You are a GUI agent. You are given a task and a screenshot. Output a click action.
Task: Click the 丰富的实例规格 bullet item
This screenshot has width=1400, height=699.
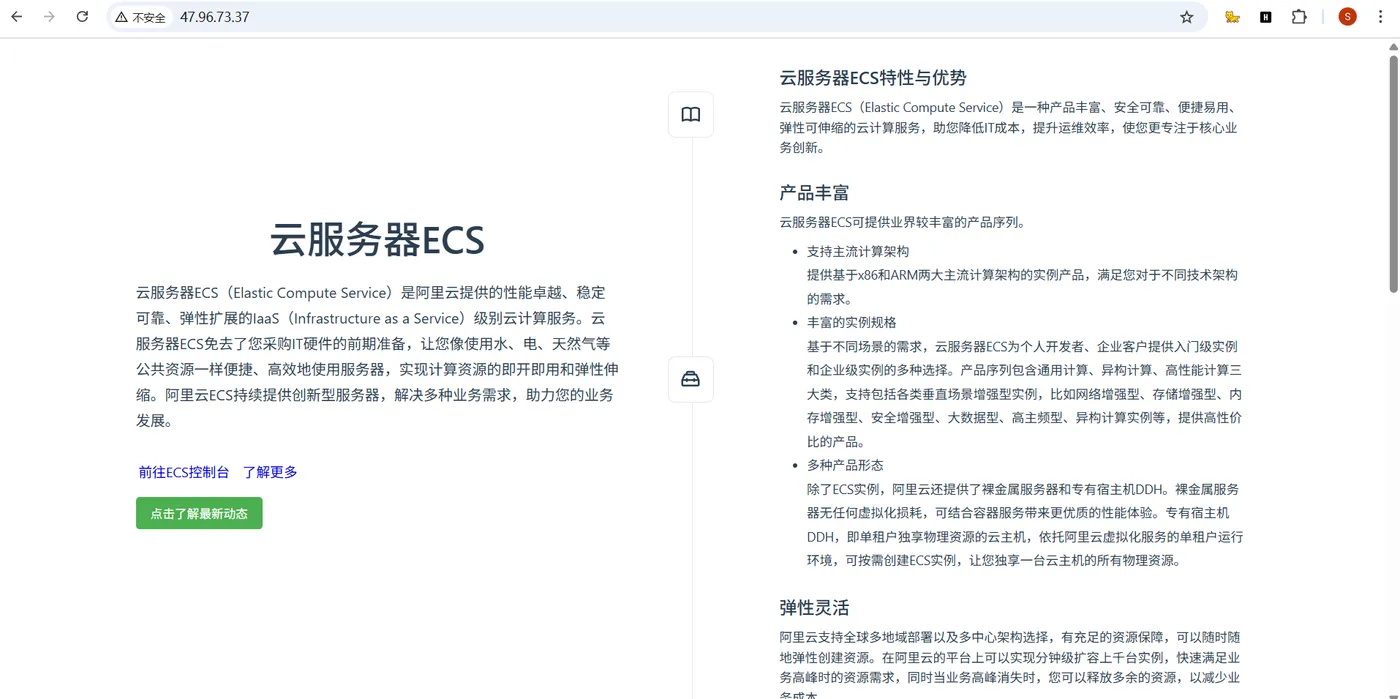click(852, 322)
